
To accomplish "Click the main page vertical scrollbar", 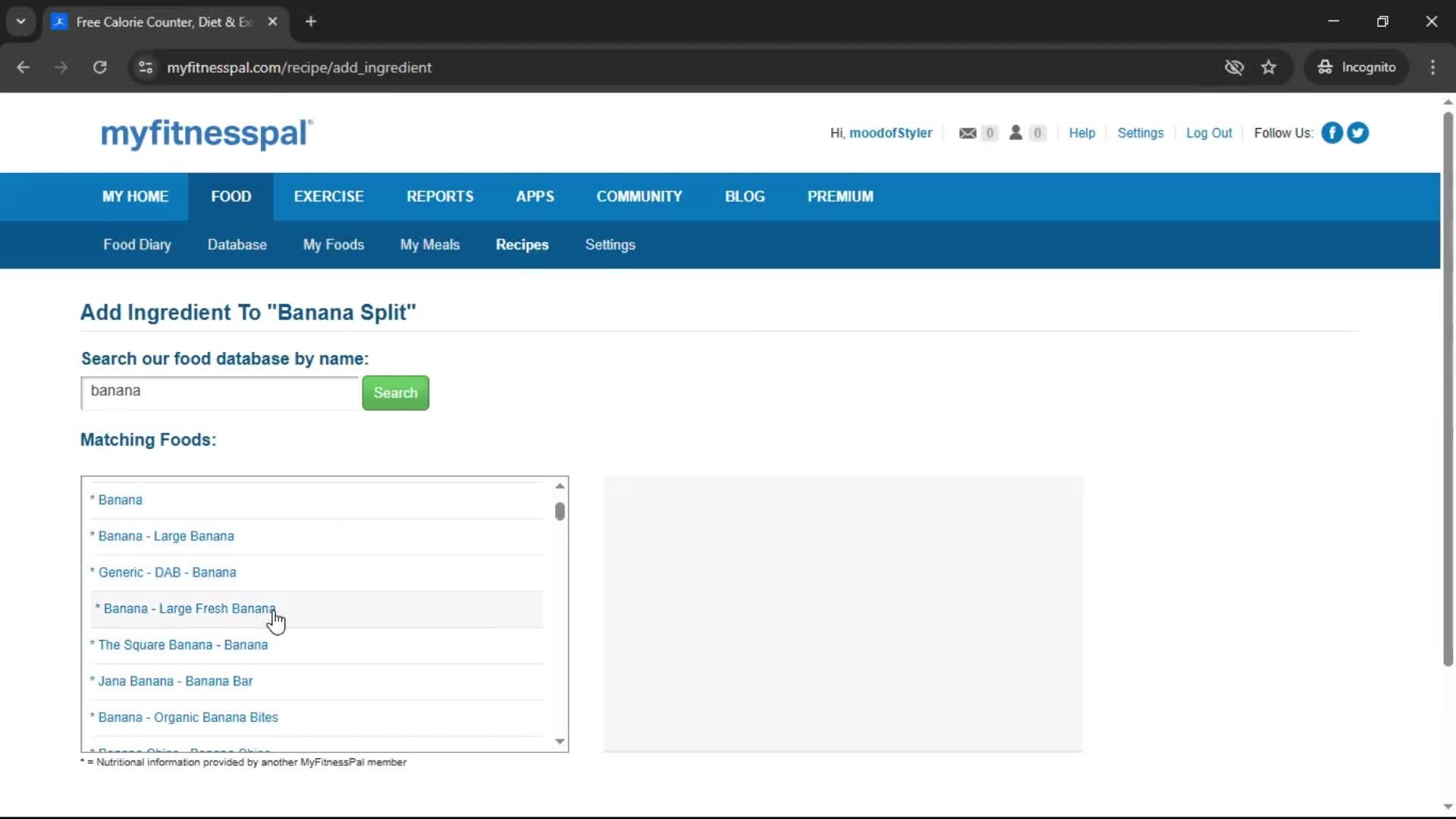I will point(1448,390).
